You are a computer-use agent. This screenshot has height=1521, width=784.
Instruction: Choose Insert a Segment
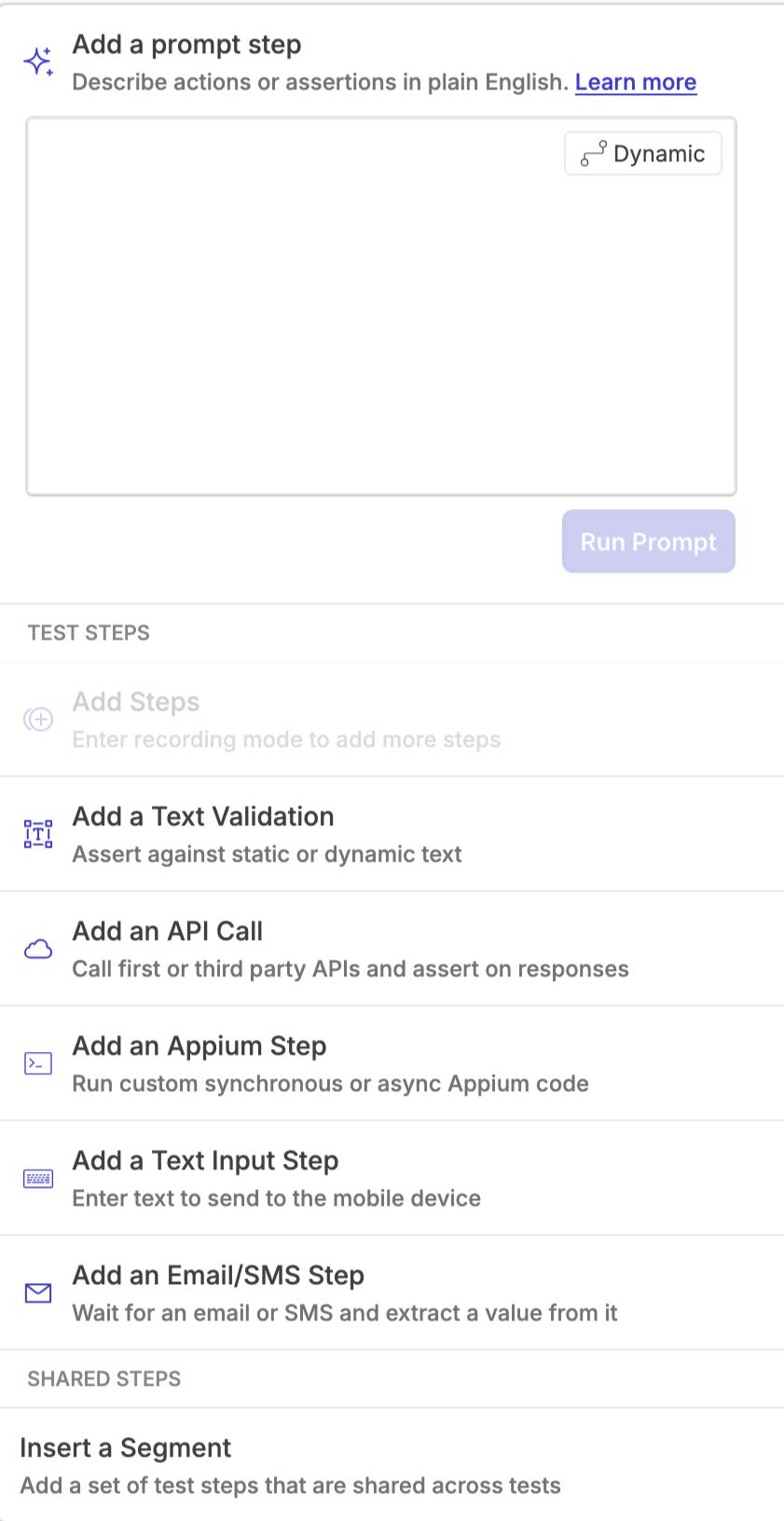point(126,1448)
